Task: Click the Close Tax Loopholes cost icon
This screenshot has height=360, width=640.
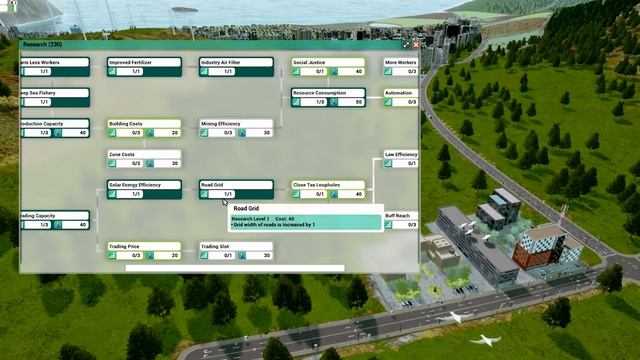Action: point(334,194)
